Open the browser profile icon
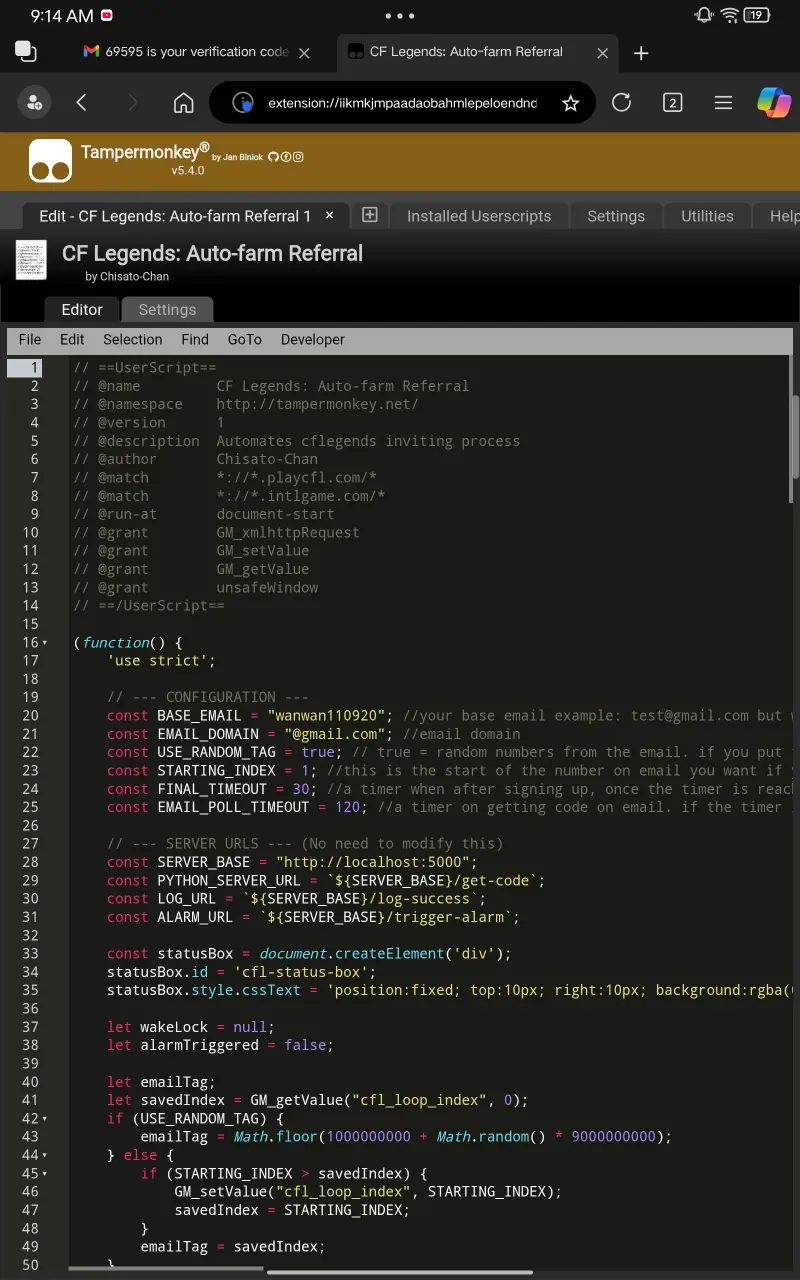The width and height of the screenshot is (800, 1280). pyautogui.click(x=35, y=102)
